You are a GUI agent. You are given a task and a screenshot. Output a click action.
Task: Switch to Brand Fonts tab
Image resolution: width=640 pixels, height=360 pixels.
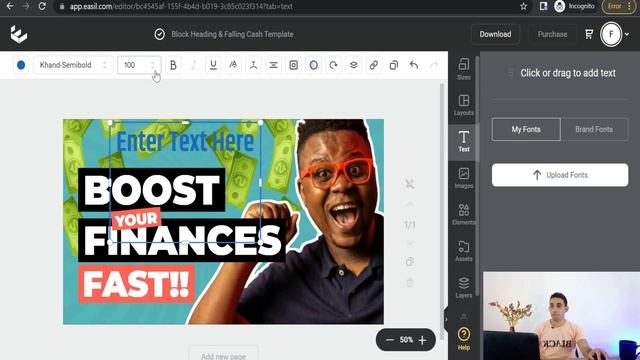coord(594,129)
